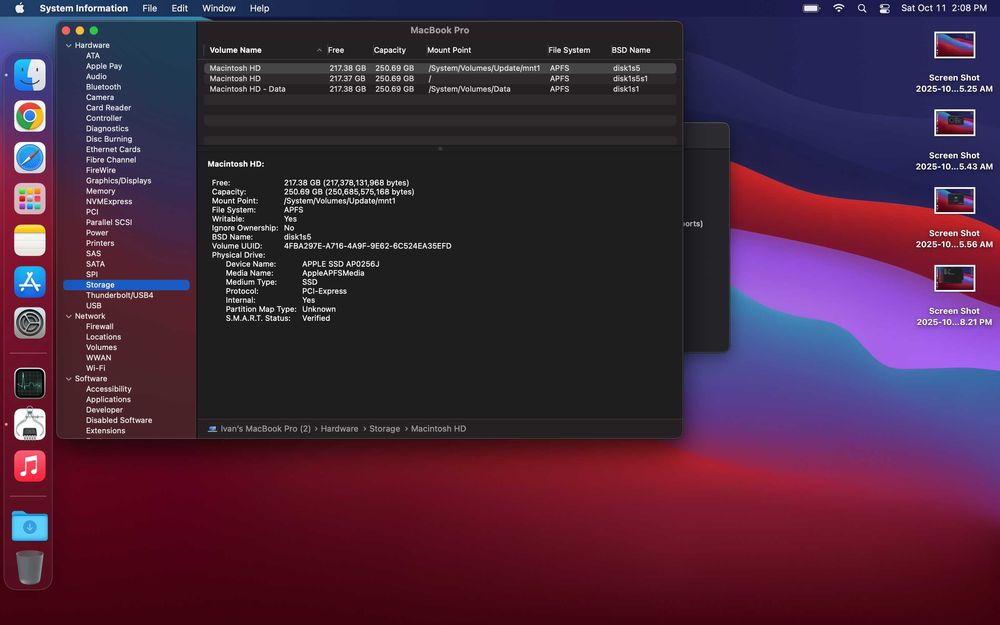1000x625 pixels.
Task: Select Macintosh HD row with disk1s5s1
Action: pos(440,78)
